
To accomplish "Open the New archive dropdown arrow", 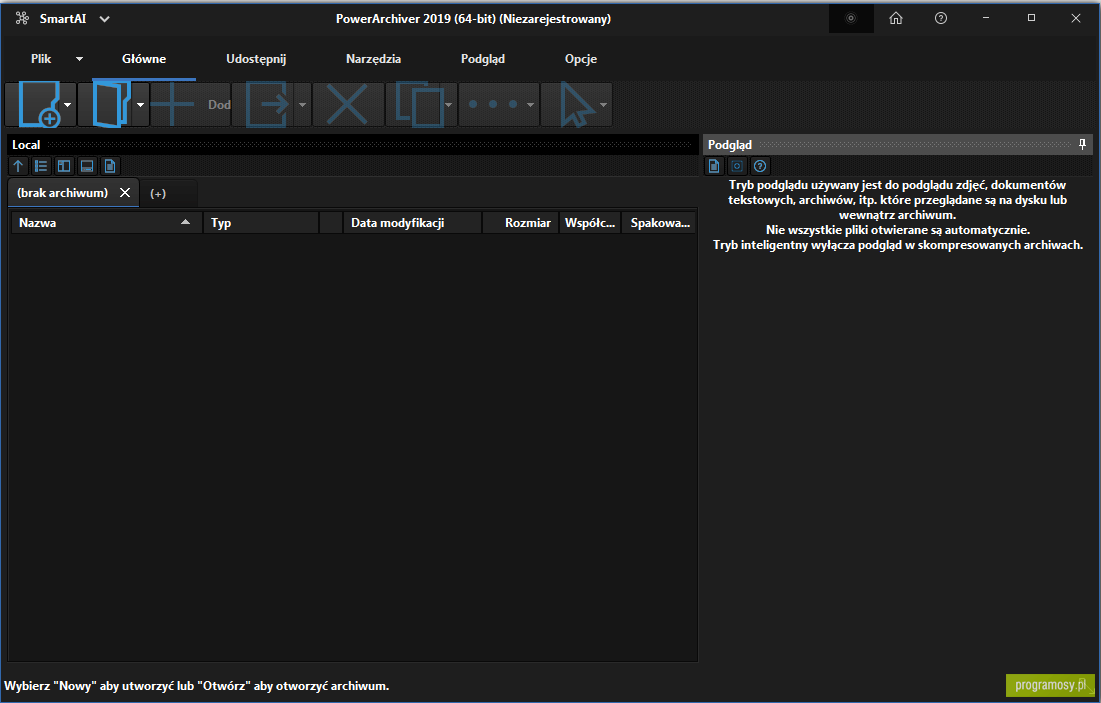I will click(67, 105).
